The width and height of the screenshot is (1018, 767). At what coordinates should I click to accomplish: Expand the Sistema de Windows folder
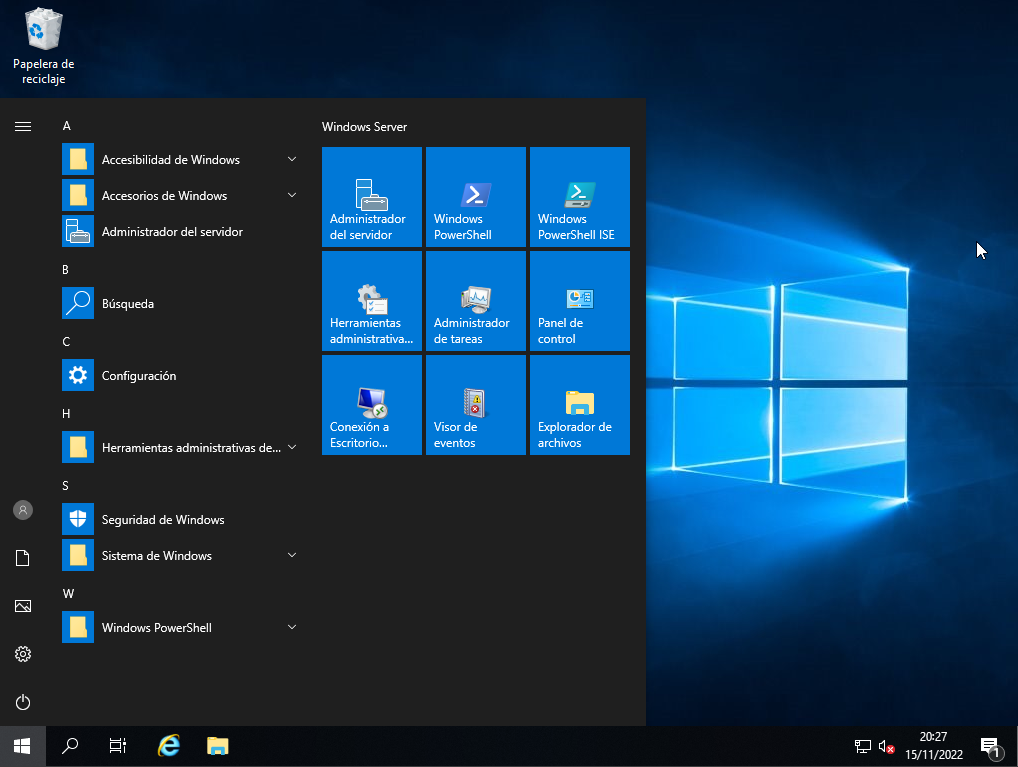point(180,555)
